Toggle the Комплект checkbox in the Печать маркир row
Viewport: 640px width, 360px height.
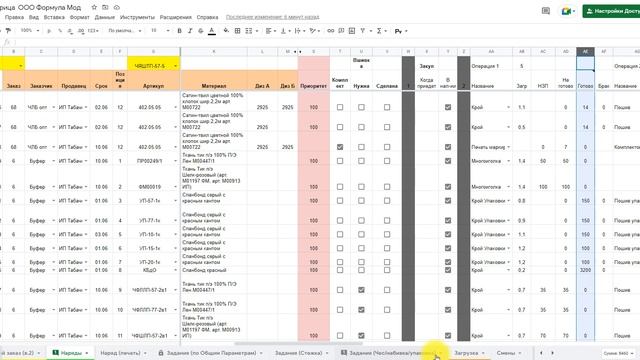point(340,147)
